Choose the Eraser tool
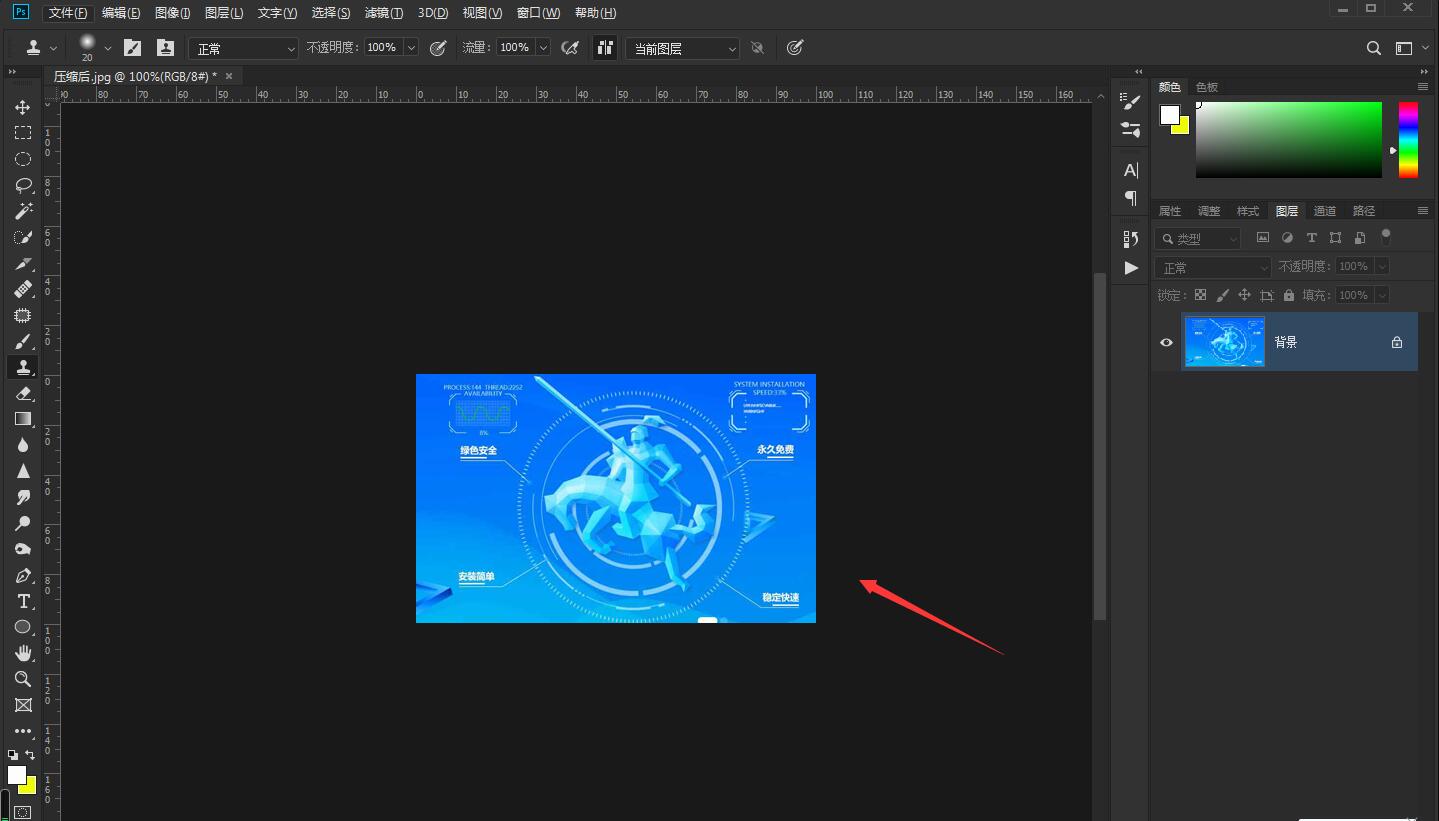 point(22,393)
